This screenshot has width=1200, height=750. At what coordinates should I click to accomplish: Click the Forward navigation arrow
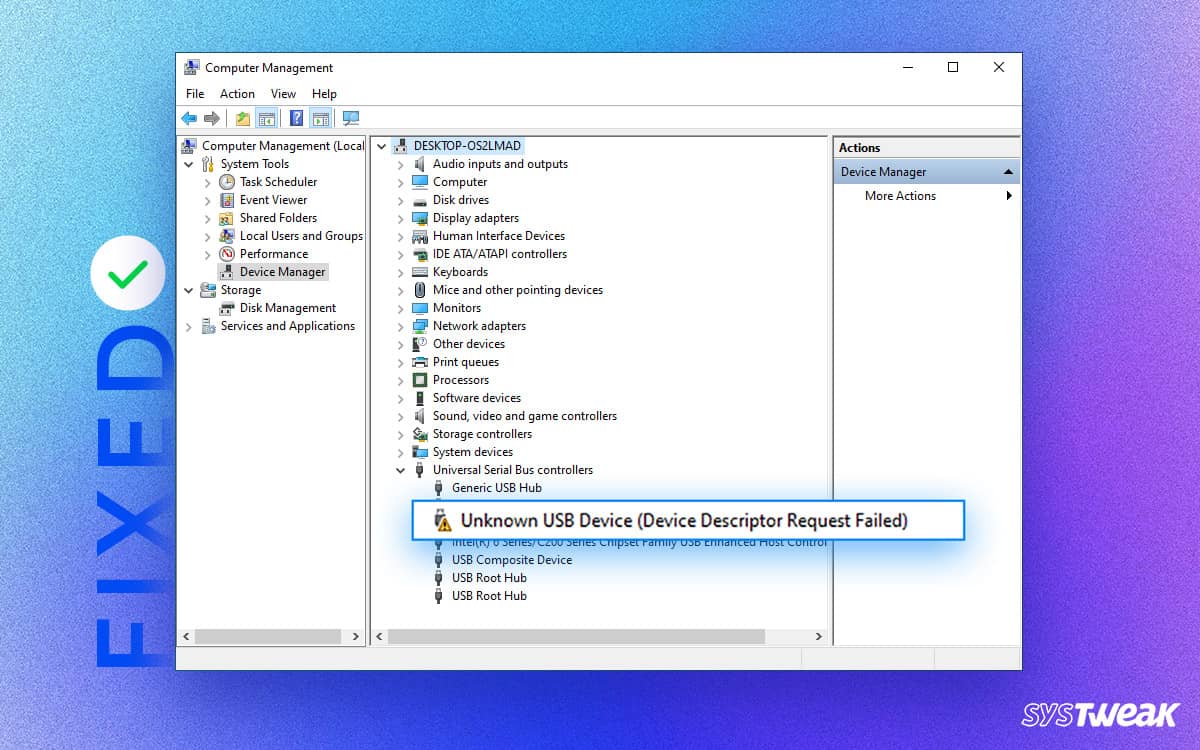coord(212,118)
